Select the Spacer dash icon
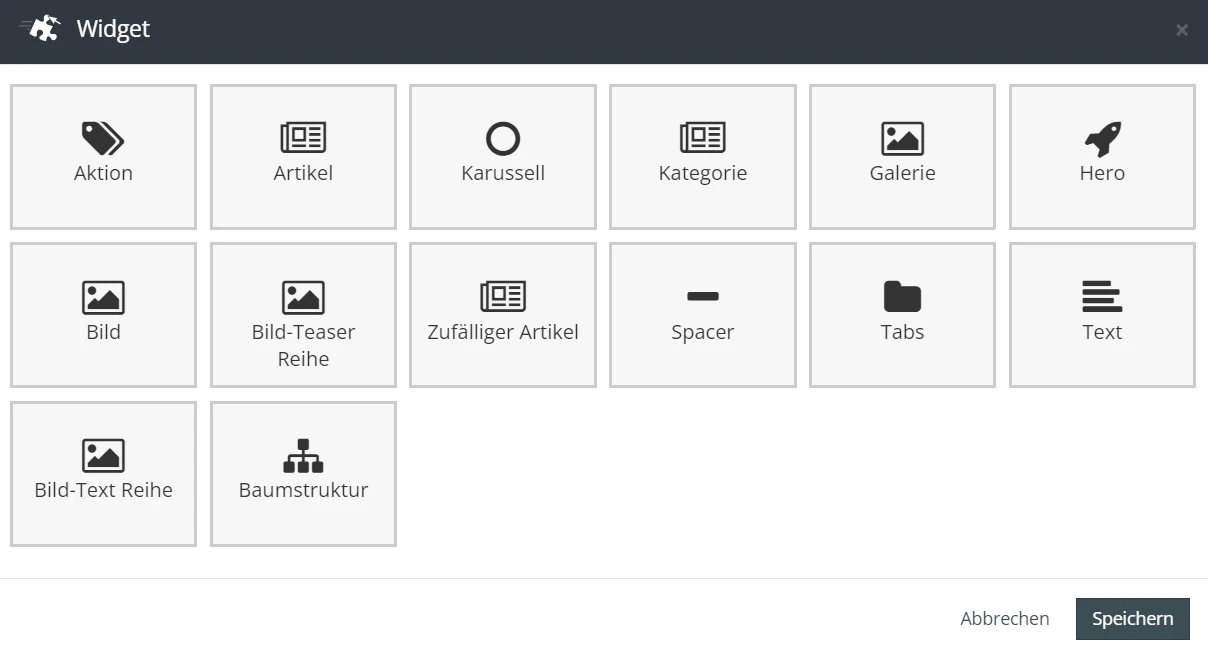The image size is (1208, 657). pyautogui.click(x=703, y=296)
